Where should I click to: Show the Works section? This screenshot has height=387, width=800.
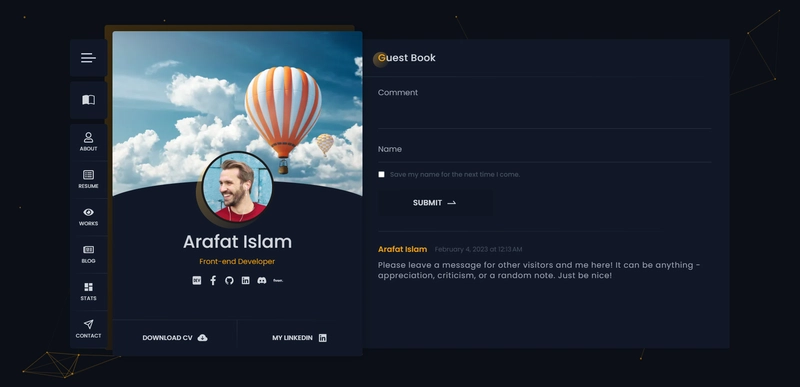[88, 217]
